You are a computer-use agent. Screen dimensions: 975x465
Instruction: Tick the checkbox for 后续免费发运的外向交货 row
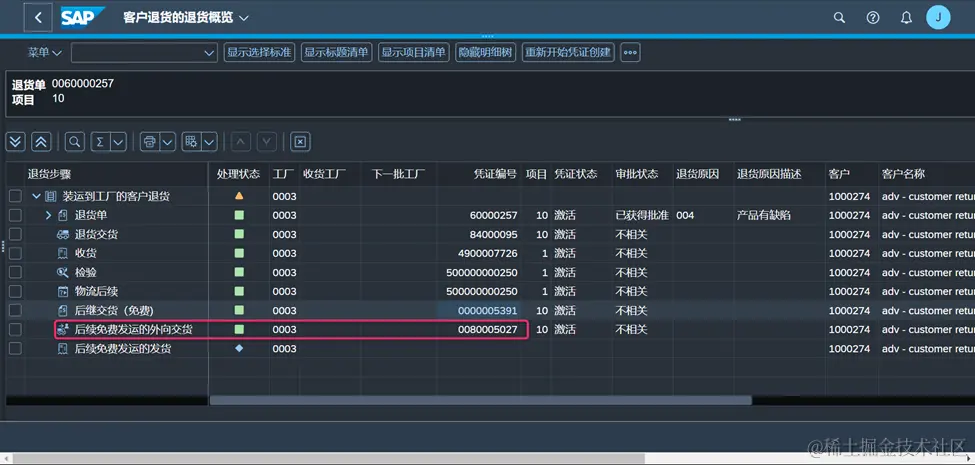(15, 329)
